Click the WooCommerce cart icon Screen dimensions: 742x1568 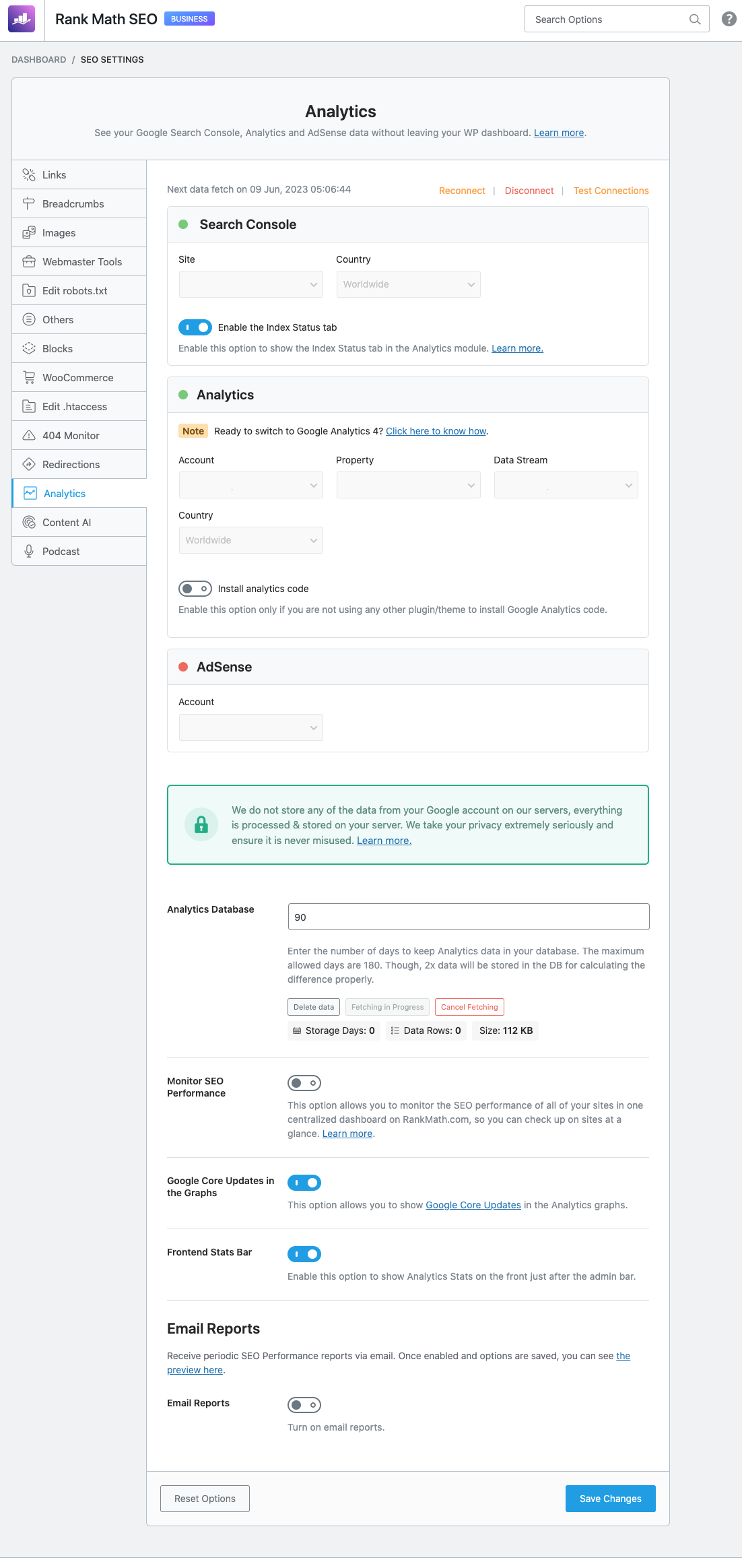click(29, 378)
